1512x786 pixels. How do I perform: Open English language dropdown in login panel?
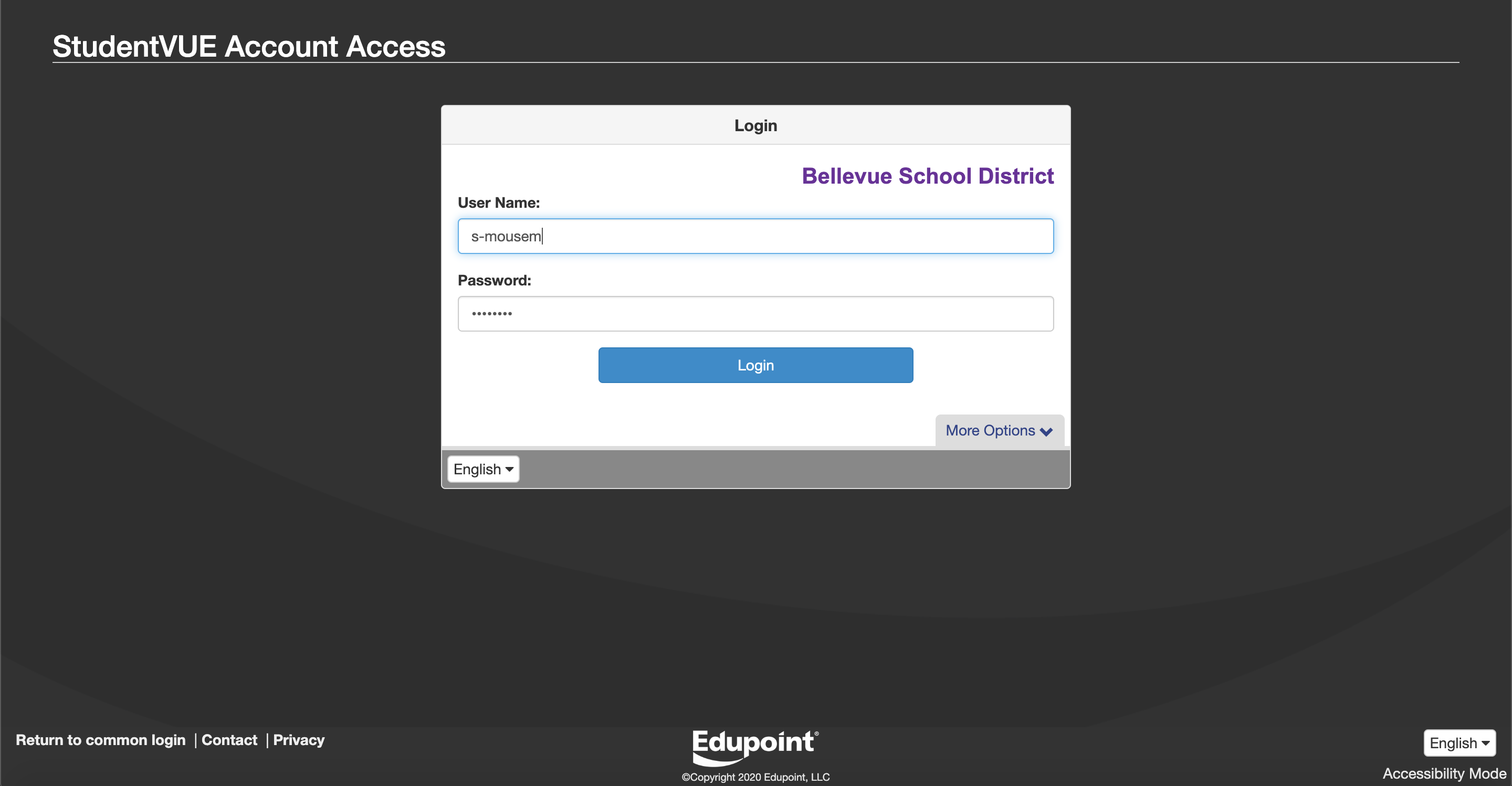click(x=482, y=469)
